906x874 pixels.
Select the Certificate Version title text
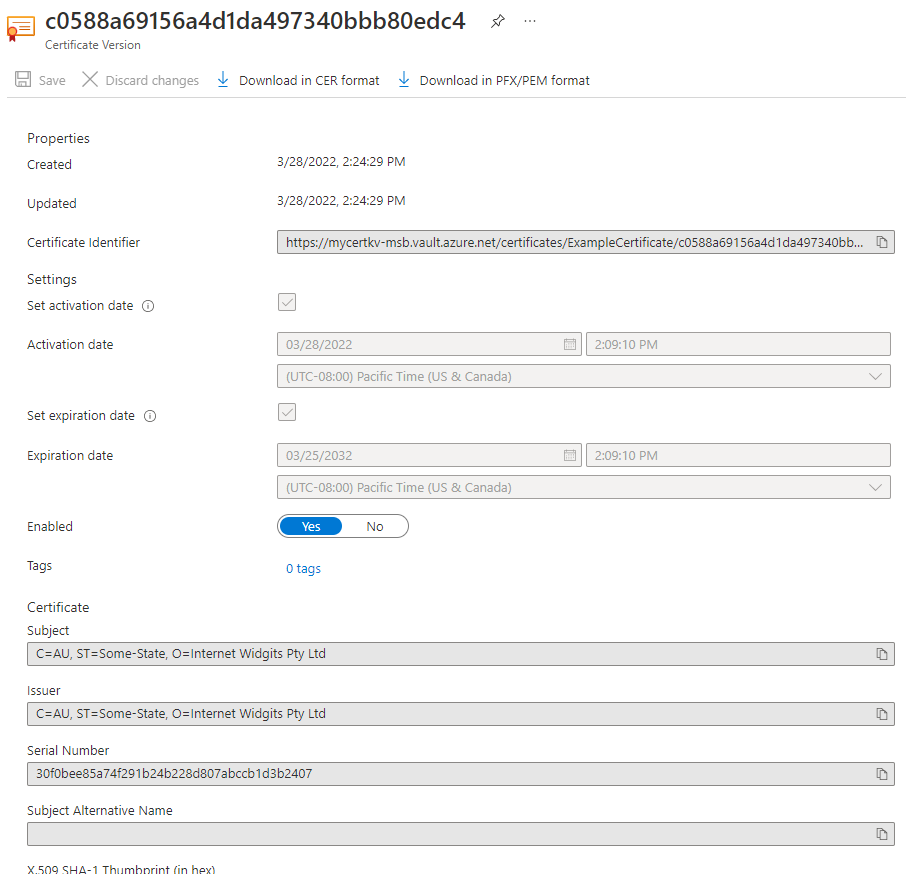coord(92,45)
